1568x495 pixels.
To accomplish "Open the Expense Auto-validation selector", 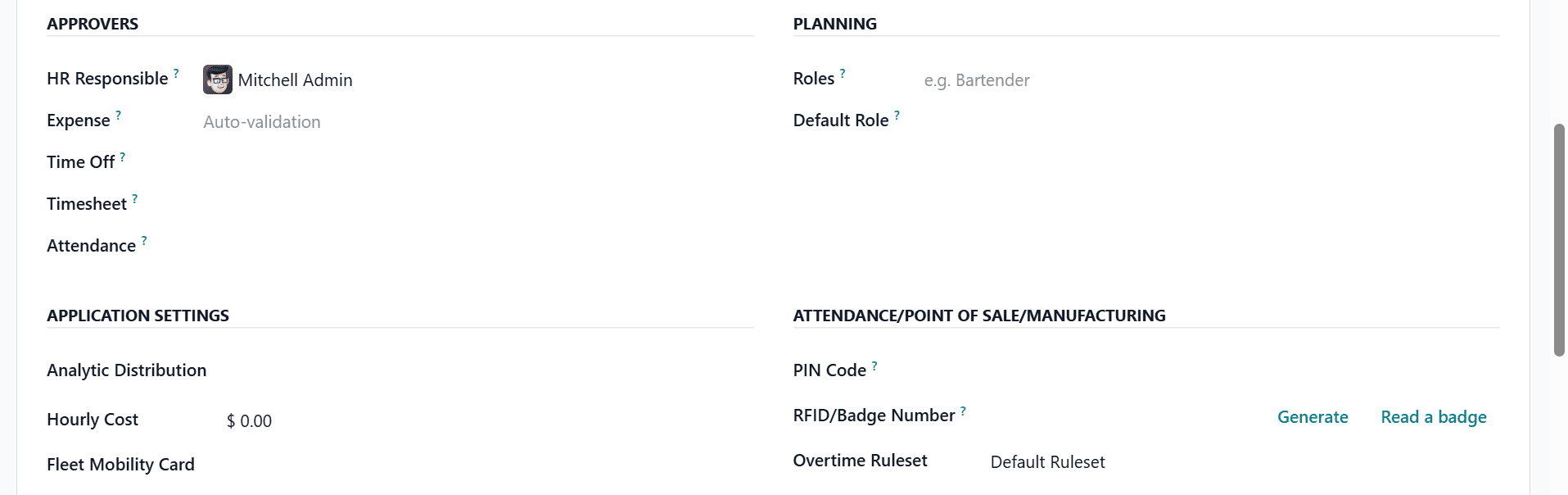I will (261, 121).
